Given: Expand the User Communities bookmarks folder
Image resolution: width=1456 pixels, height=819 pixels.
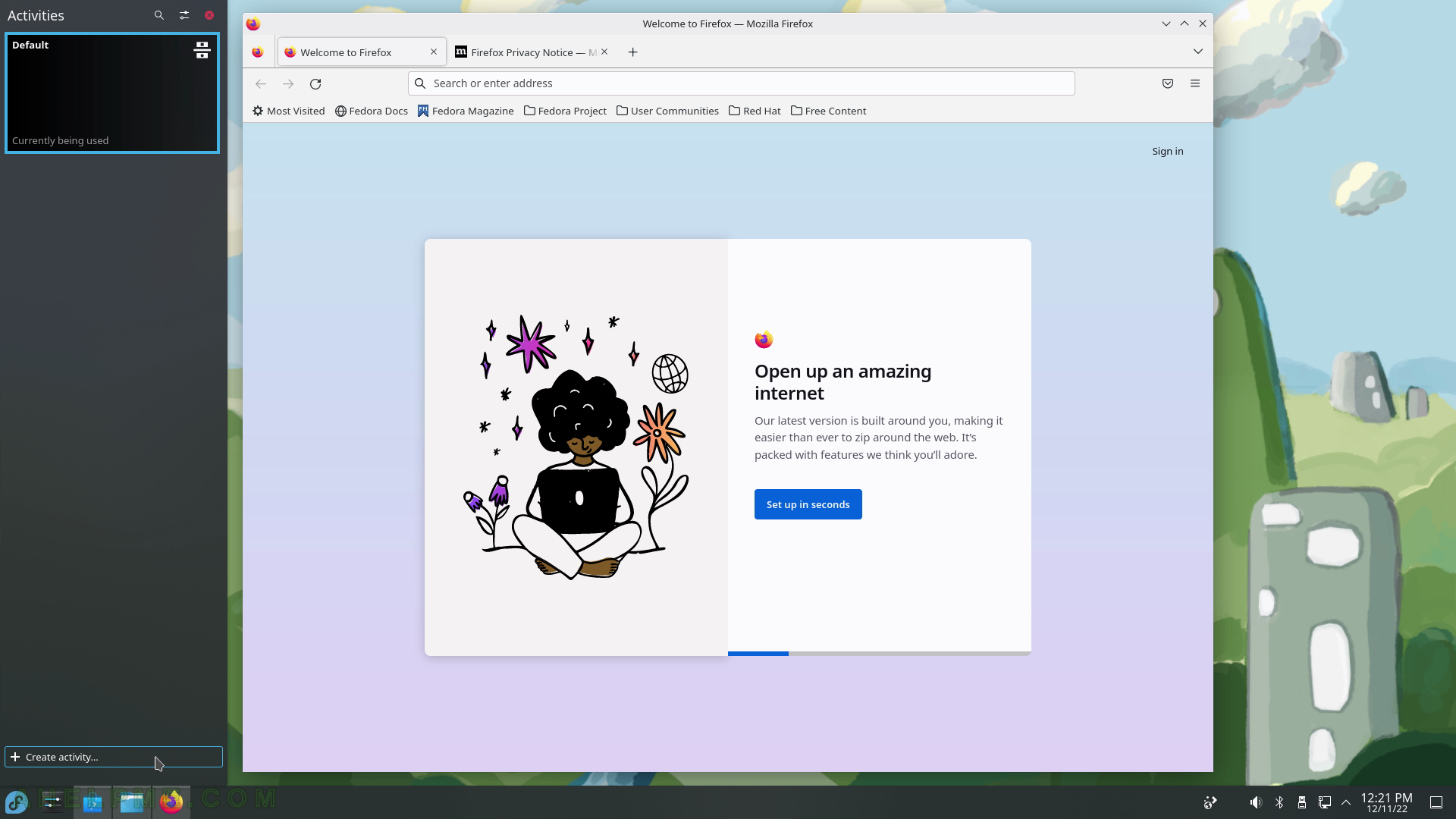Looking at the screenshot, I should click(668, 111).
